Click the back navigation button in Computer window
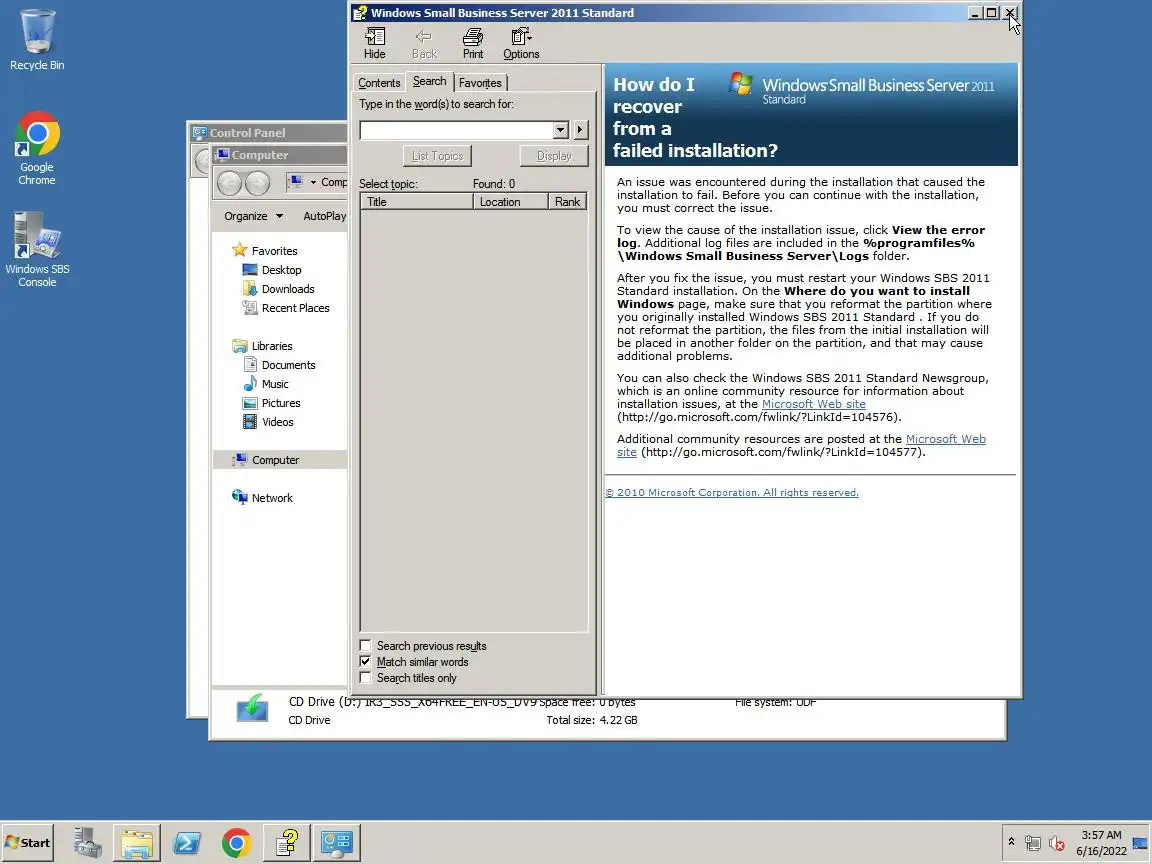The image size is (1152, 864). (229, 183)
